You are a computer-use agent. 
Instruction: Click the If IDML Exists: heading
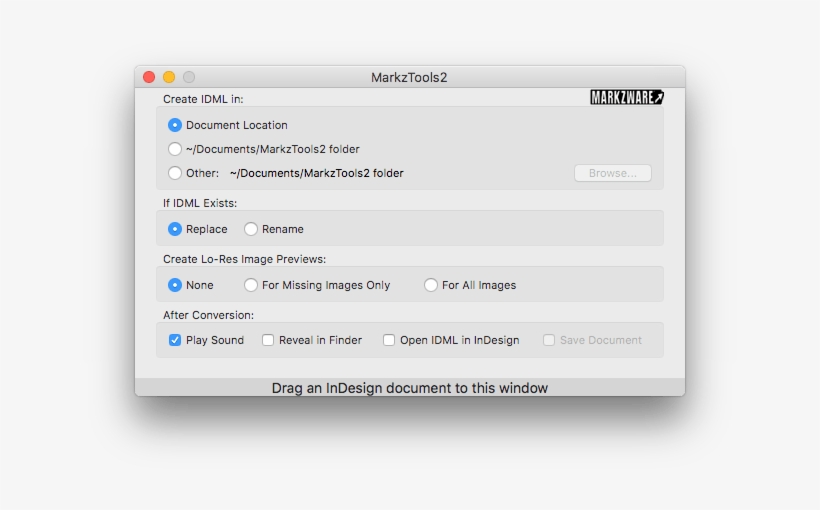[x=200, y=203]
